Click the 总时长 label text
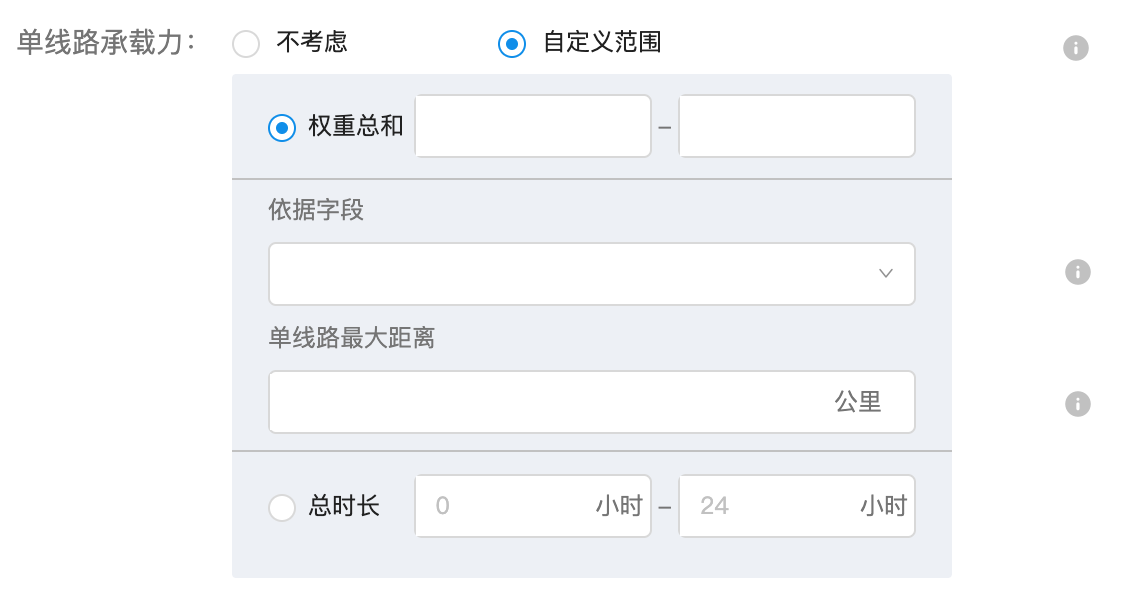 (344, 506)
